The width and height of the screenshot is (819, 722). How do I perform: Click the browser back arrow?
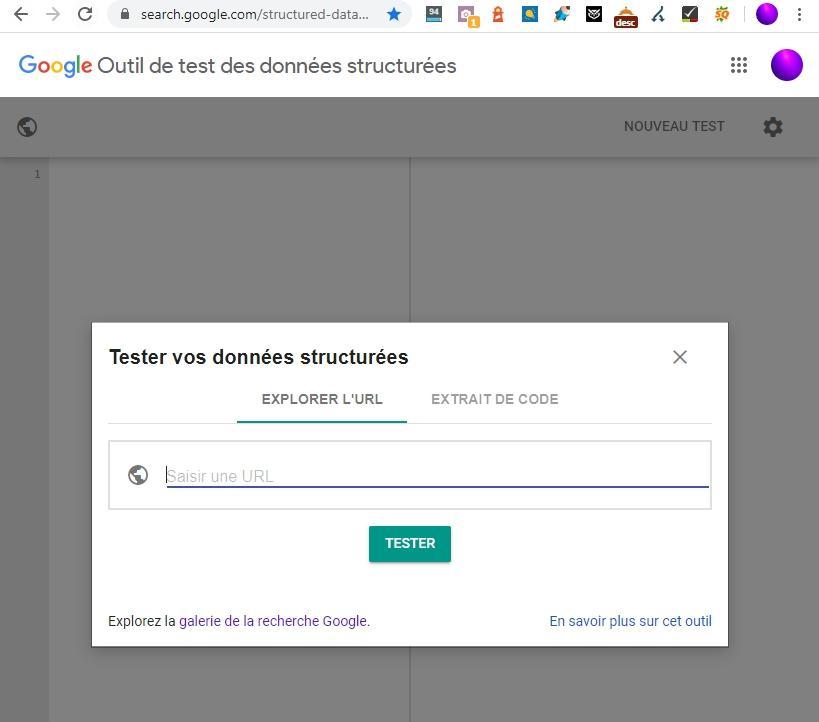(x=20, y=15)
